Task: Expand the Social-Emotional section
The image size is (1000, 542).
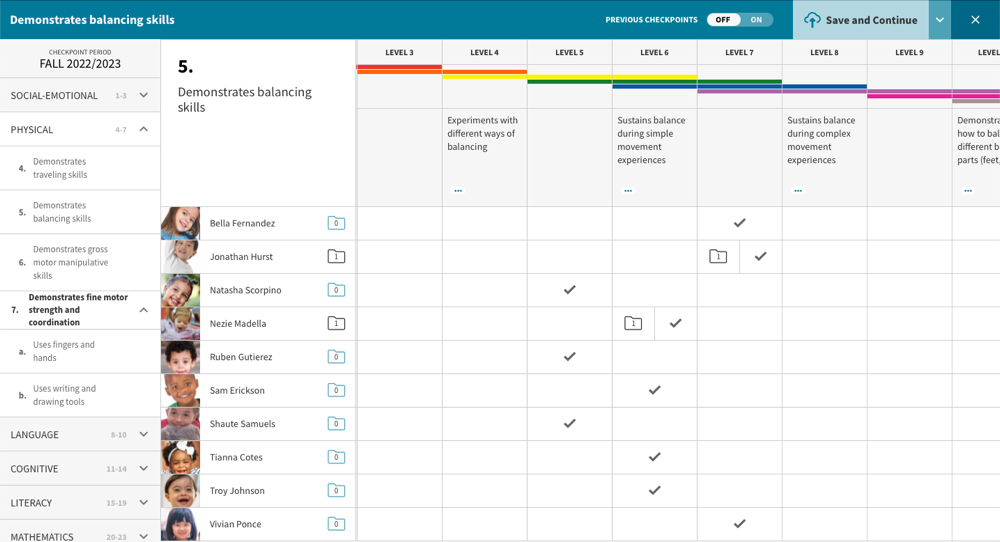Action: tap(143, 96)
